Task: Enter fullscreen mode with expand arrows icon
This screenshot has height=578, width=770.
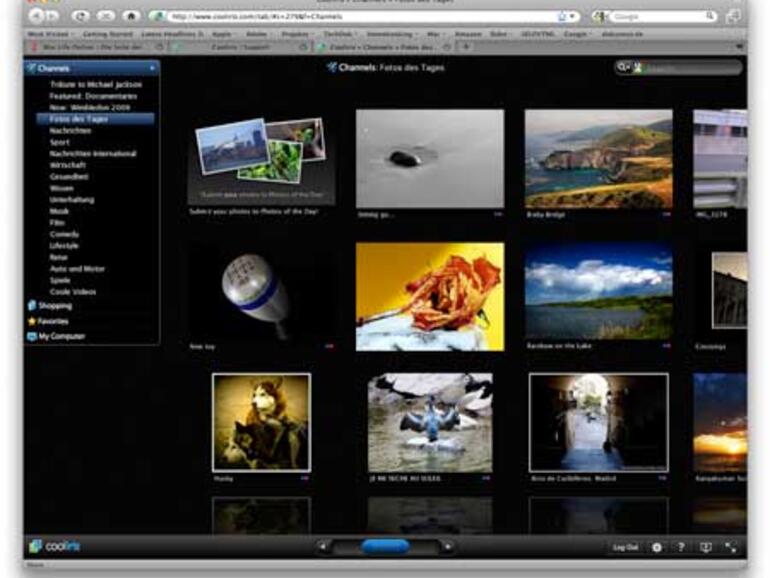Action: [731, 547]
